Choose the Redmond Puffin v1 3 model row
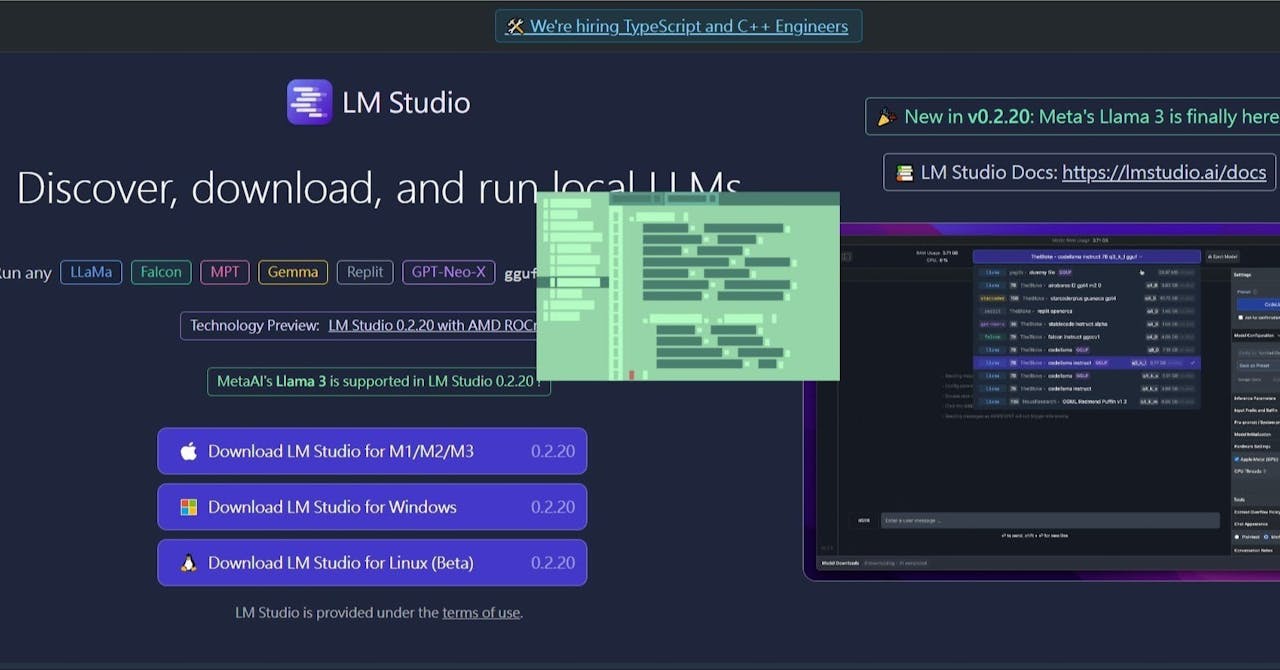Viewport: 1280px width, 670px height. point(1087,401)
